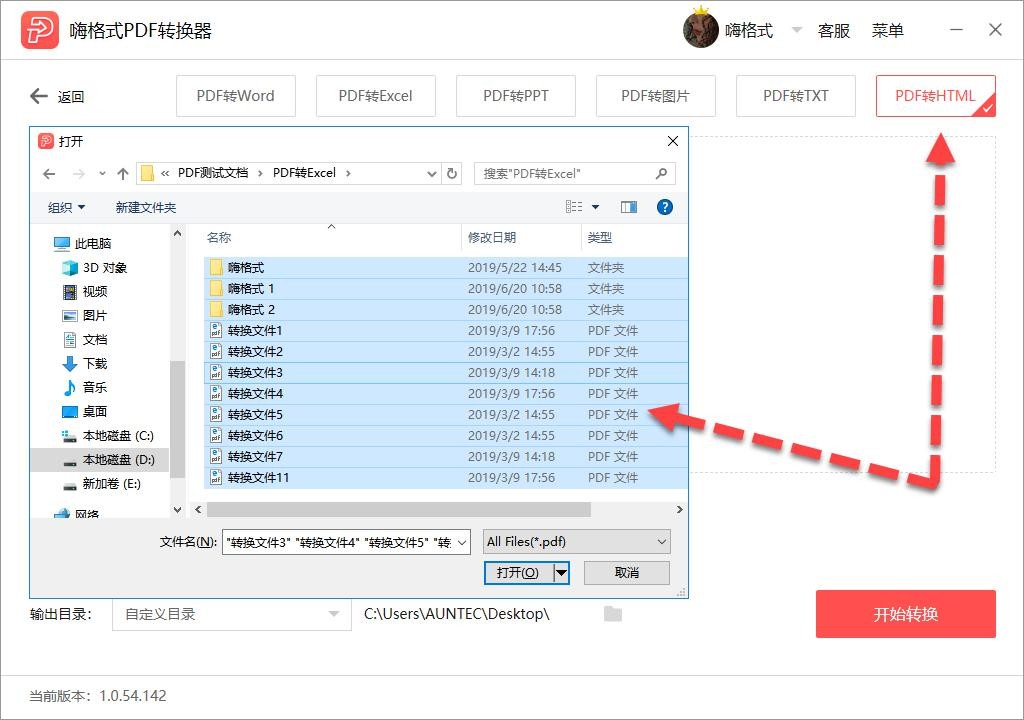Click the user avatar with crown

pos(701,28)
